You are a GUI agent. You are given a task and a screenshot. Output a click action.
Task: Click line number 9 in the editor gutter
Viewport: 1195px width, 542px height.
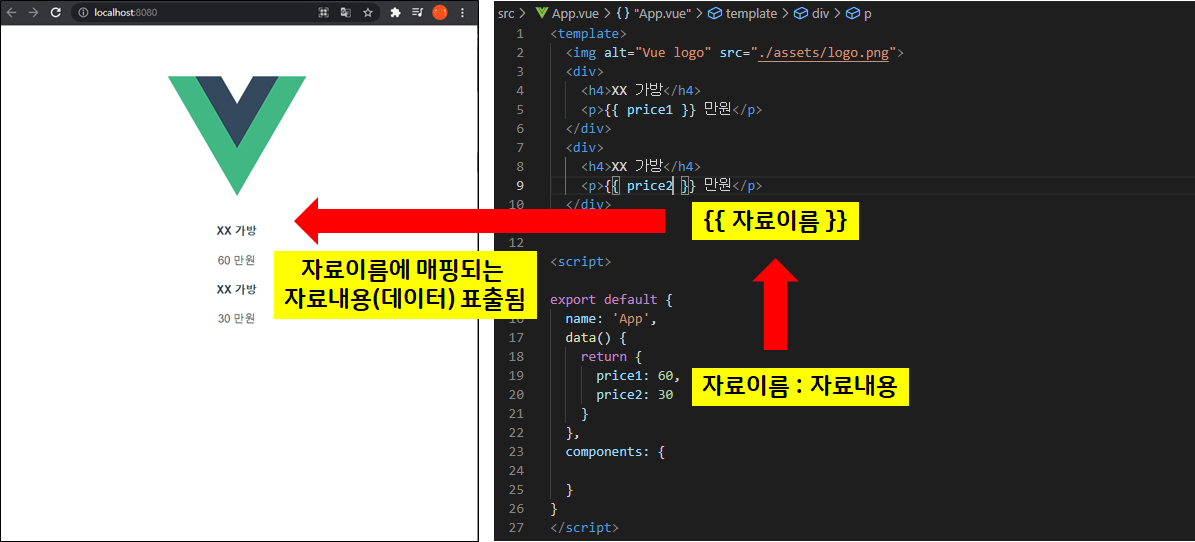pos(519,185)
